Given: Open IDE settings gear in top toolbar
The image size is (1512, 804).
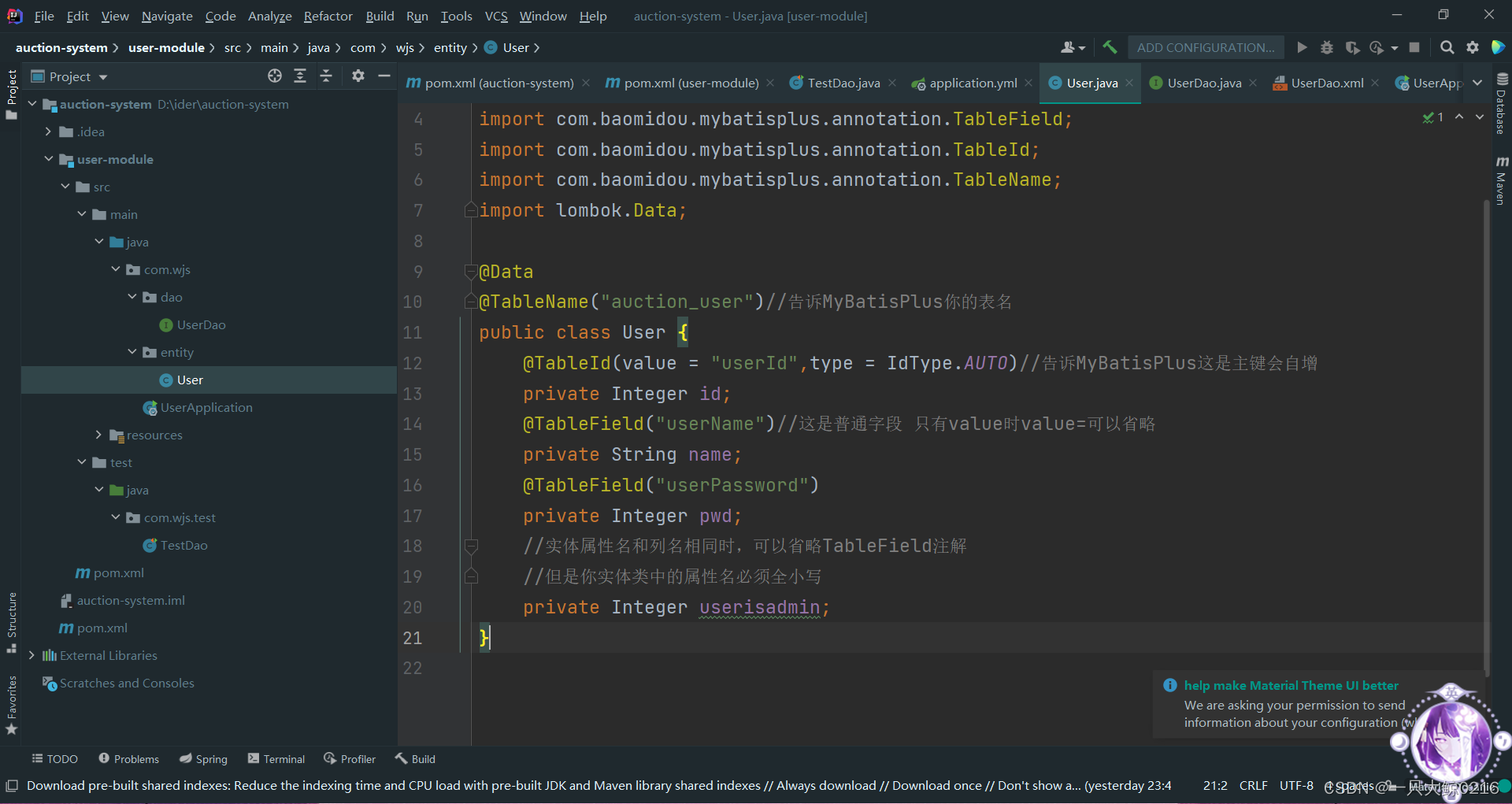Looking at the screenshot, I should pos(1473,47).
